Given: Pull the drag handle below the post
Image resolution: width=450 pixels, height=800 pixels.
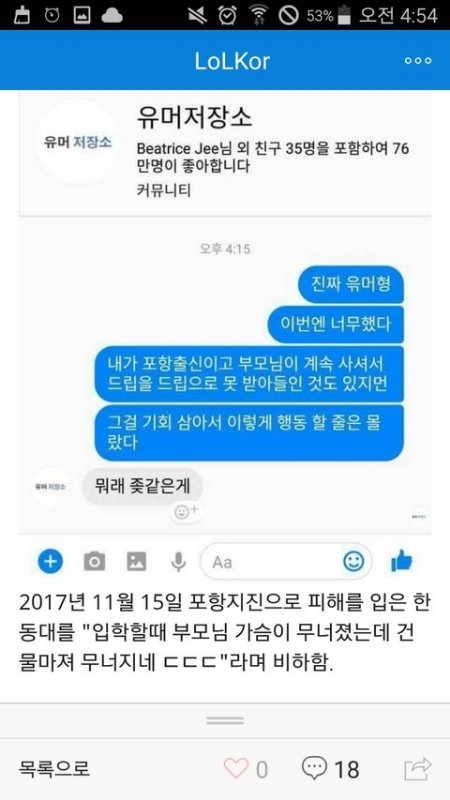Looking at the screenshot, I should coord(225,720).
